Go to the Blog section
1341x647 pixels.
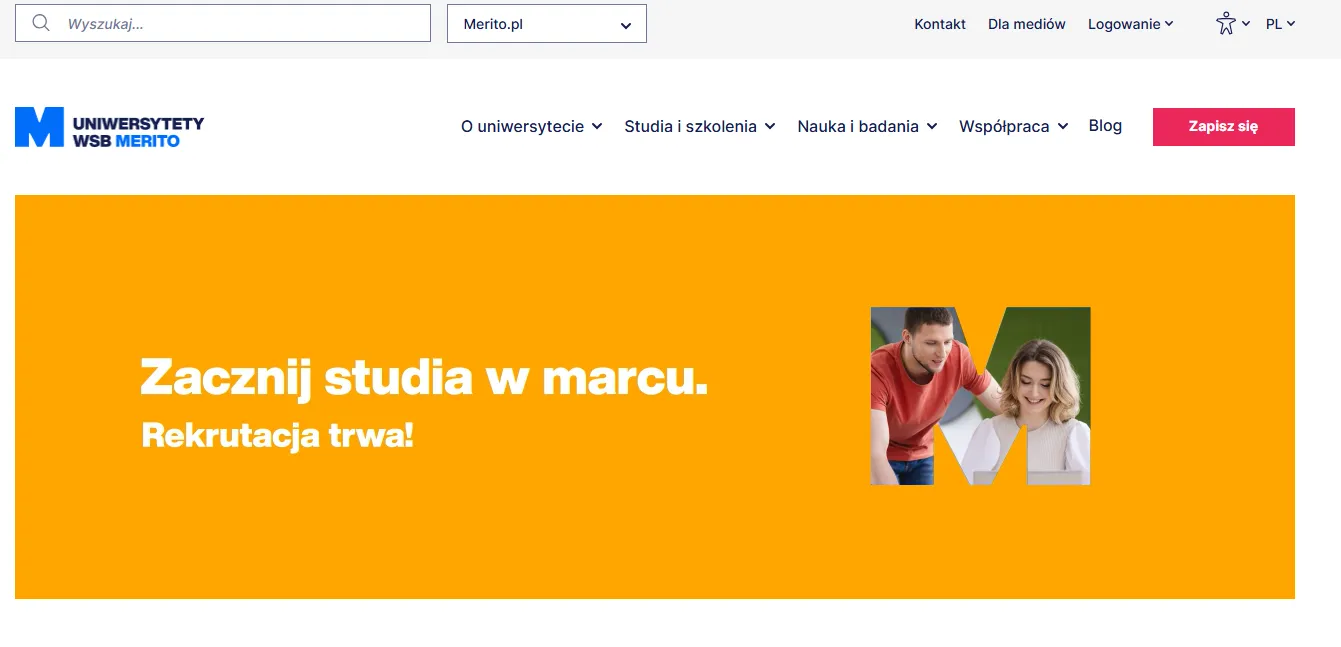[1105, 125]
